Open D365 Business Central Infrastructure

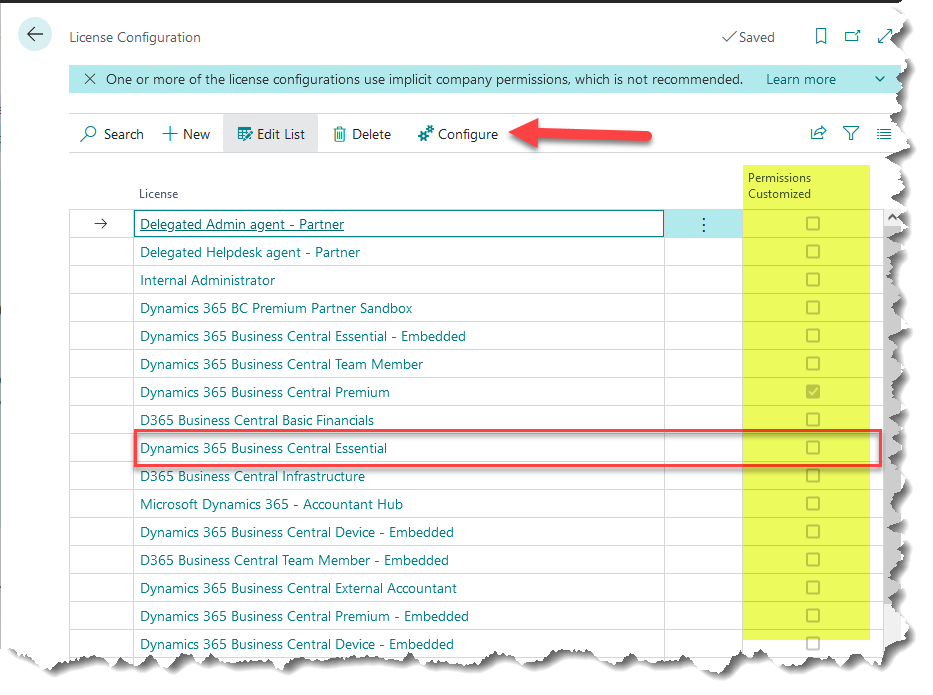click(252, 476)
